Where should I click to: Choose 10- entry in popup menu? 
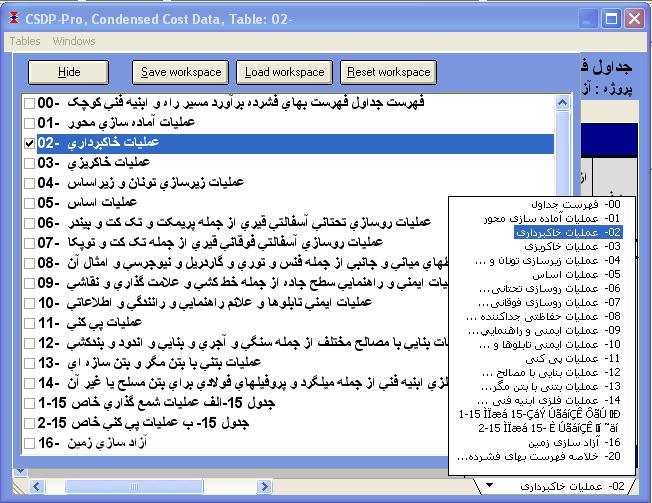[x=550, y=345]
